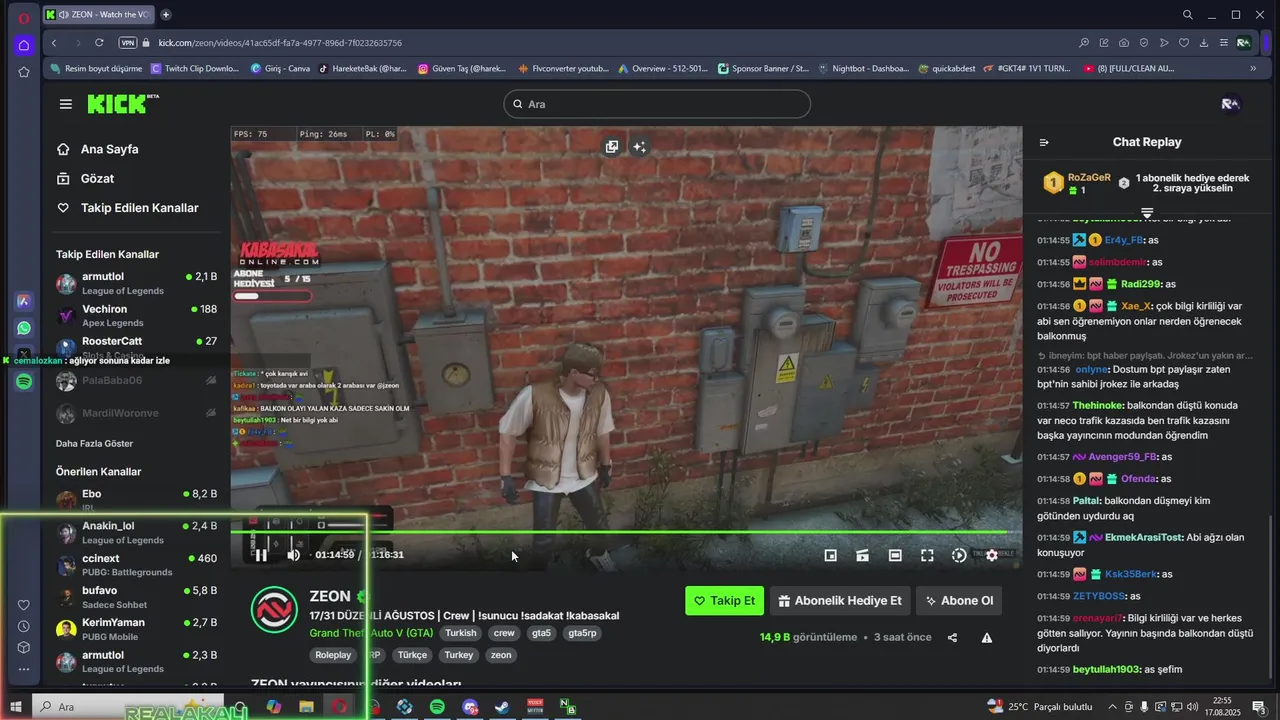Toggle the VPN badge in address bar
The height and width of the screenshot is (720, 1280).
(x=127, y=42)
